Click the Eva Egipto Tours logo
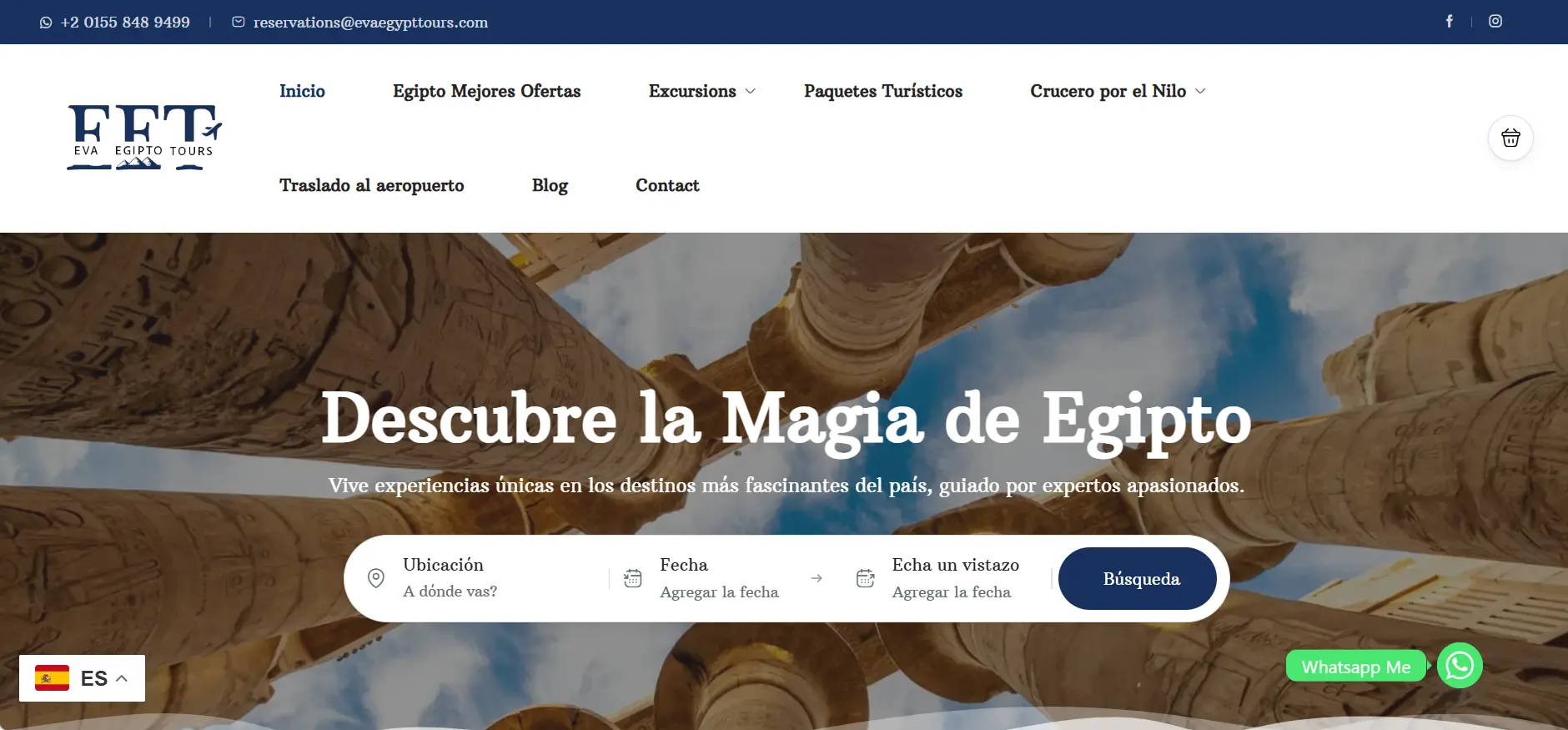1568x730 pixels. coord(144,138)
